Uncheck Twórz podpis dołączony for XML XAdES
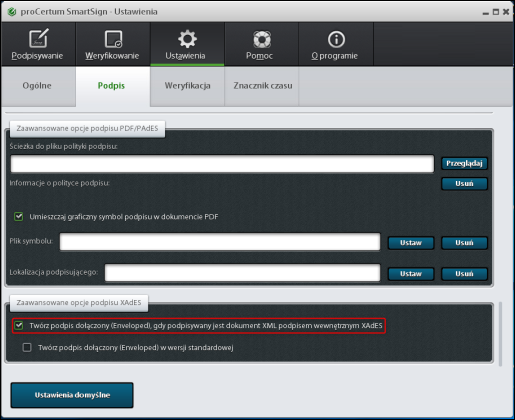Image resolution: width=515 pixels, height=420 pixels. click(19, 325)
